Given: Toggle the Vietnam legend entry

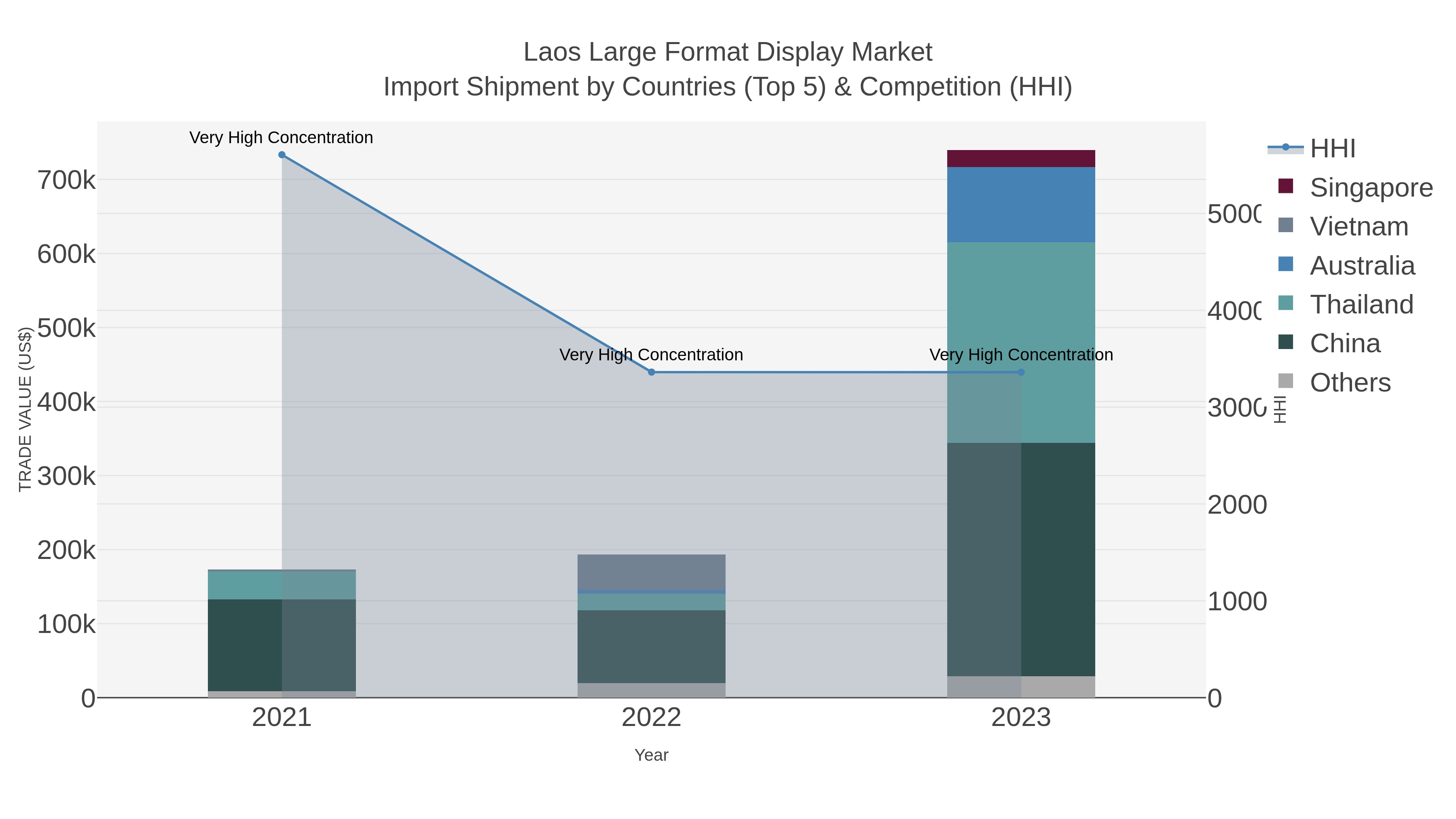Looking at the screenshot, I should pyautogui.click(x=1343, y=226).
